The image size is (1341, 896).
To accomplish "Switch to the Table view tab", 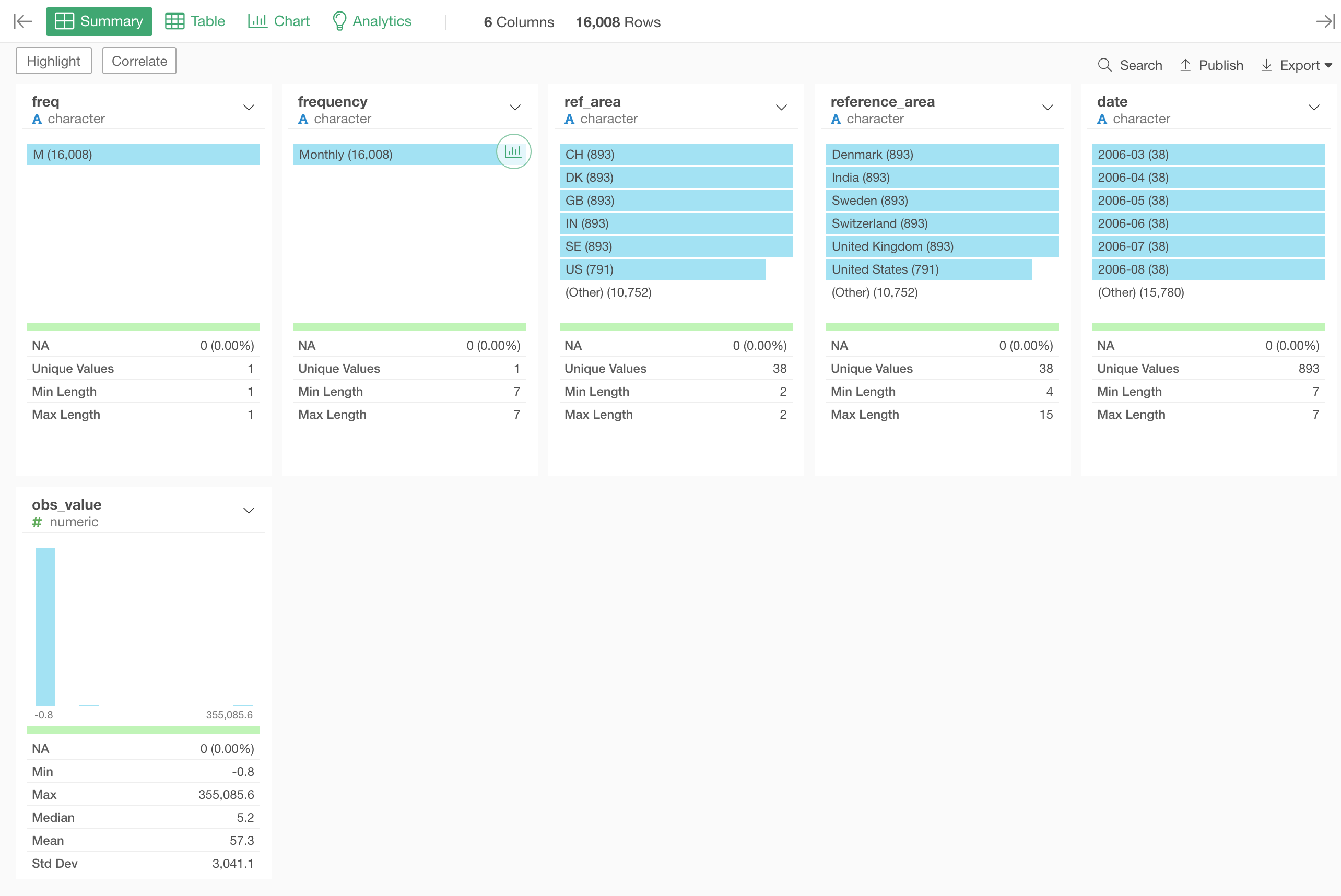I will pyautogui.click(x=195, y=22).
